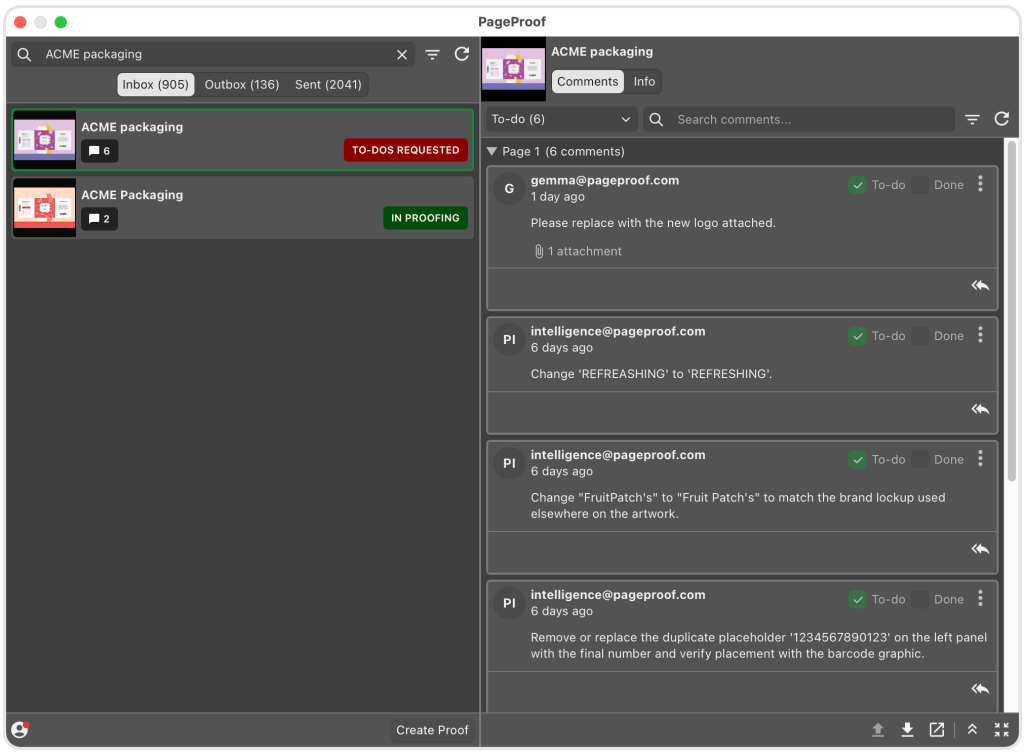Open more options on Fruit Patch's comment
Screen dimensions: 1024x753
[980, 459]
